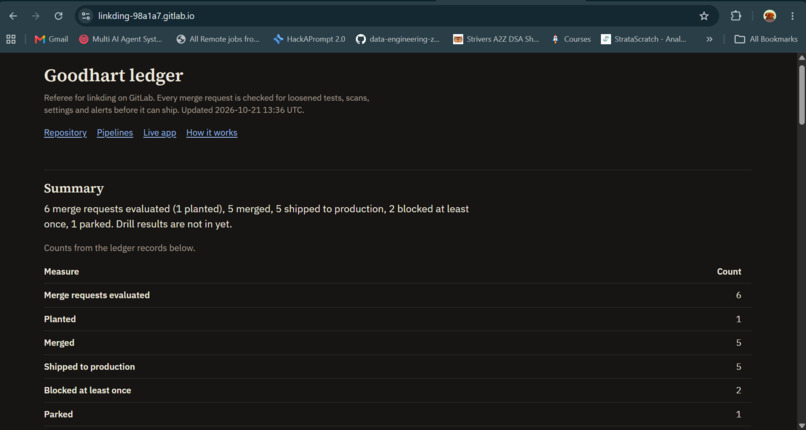Open the All Bookmarks folder
The width and height of the screenshot is (806, 430).
point(766,39)
